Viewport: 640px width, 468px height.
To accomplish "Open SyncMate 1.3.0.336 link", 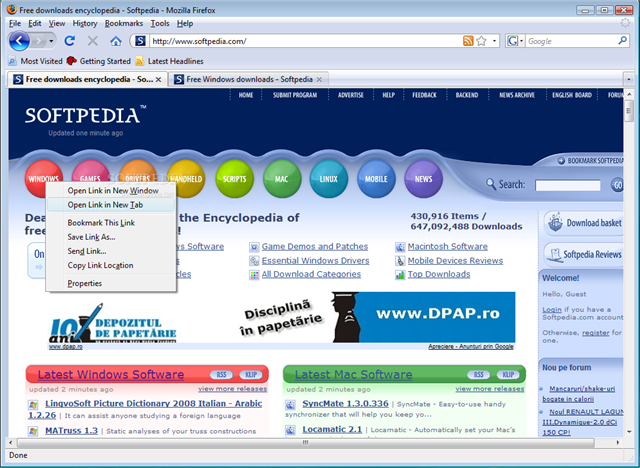I will 345,404.
